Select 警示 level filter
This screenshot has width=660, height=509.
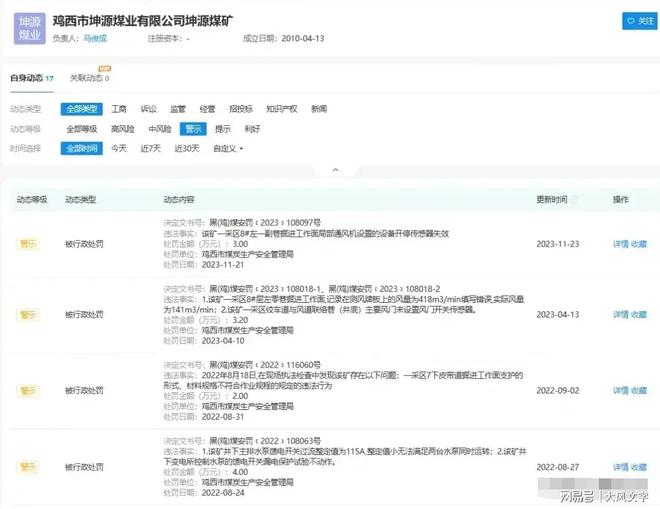pos(193,129)
